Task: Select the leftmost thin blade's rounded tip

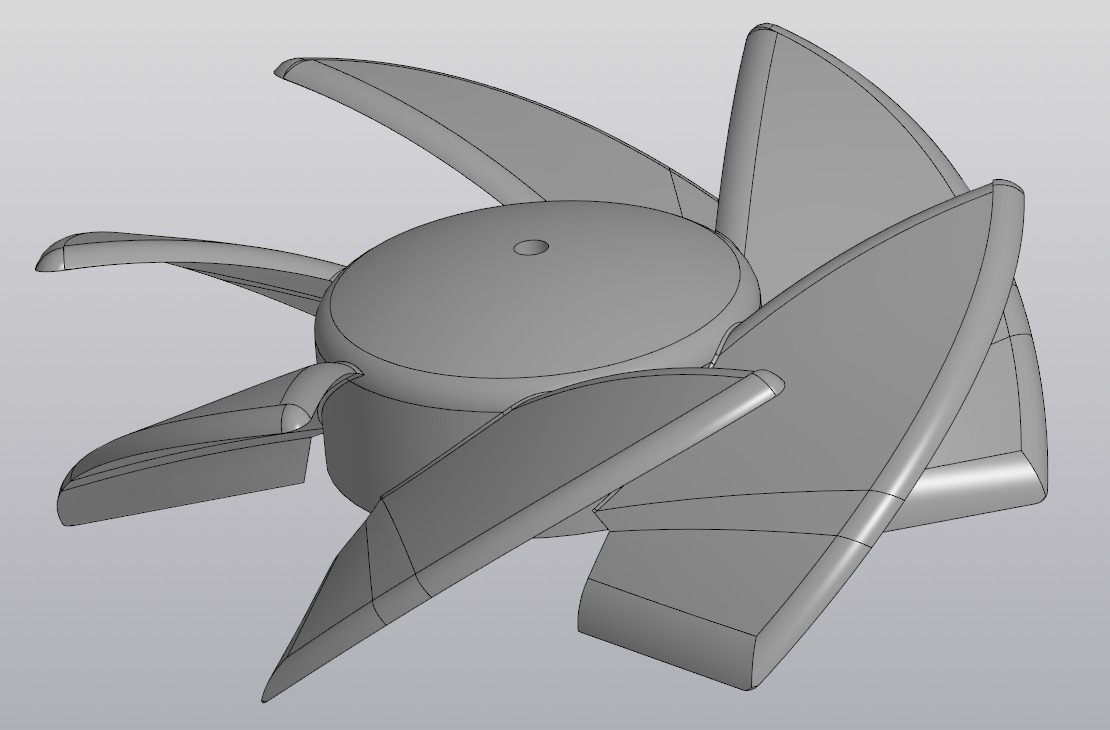Action: click(x=52, y=258)
